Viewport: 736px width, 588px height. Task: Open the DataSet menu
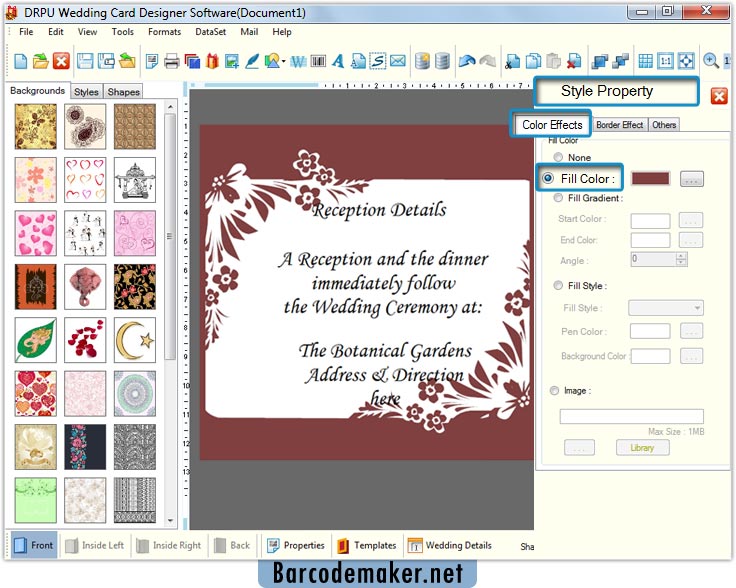point(210,32)
